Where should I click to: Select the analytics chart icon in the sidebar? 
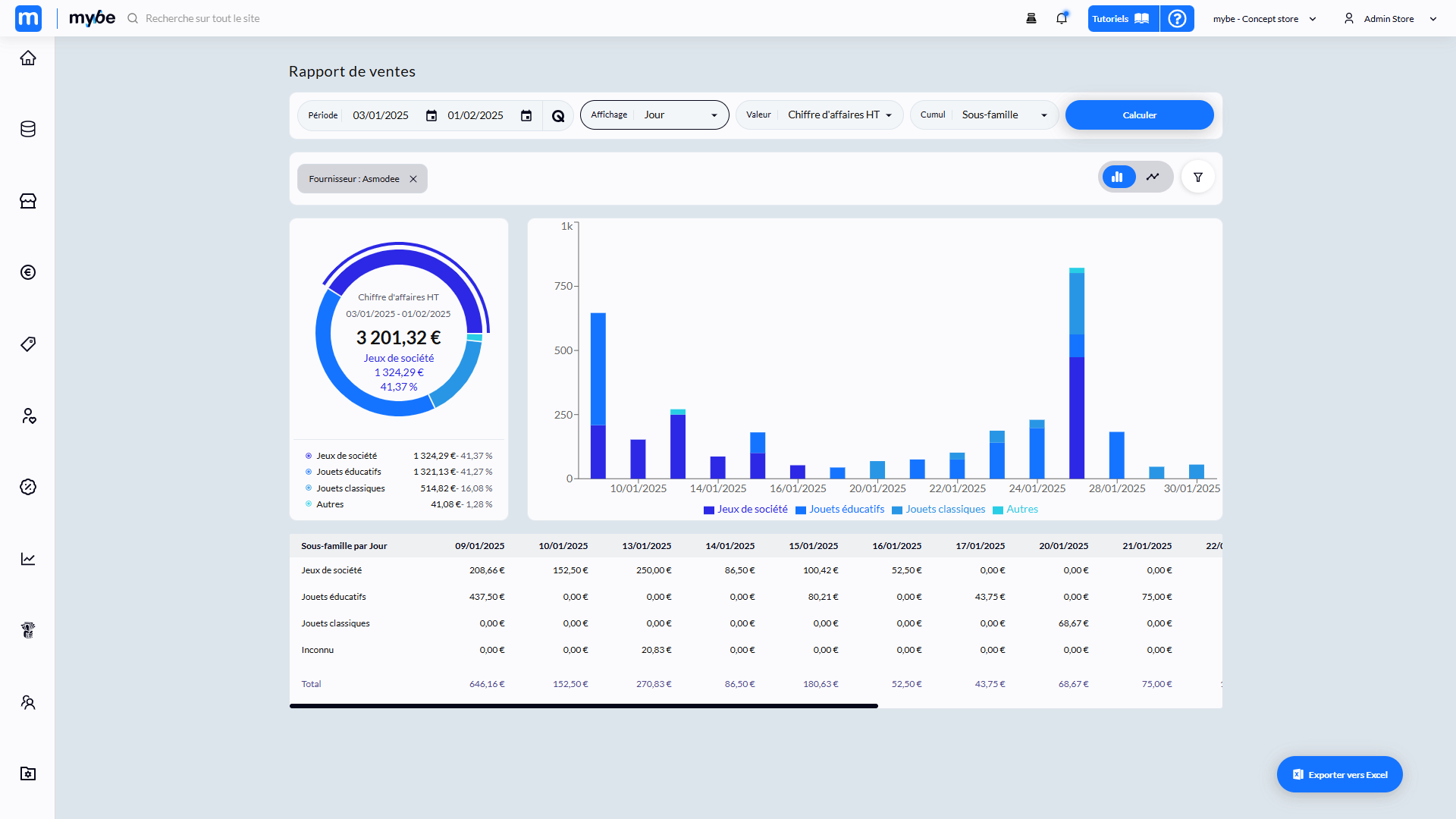(x=28, y=559)
